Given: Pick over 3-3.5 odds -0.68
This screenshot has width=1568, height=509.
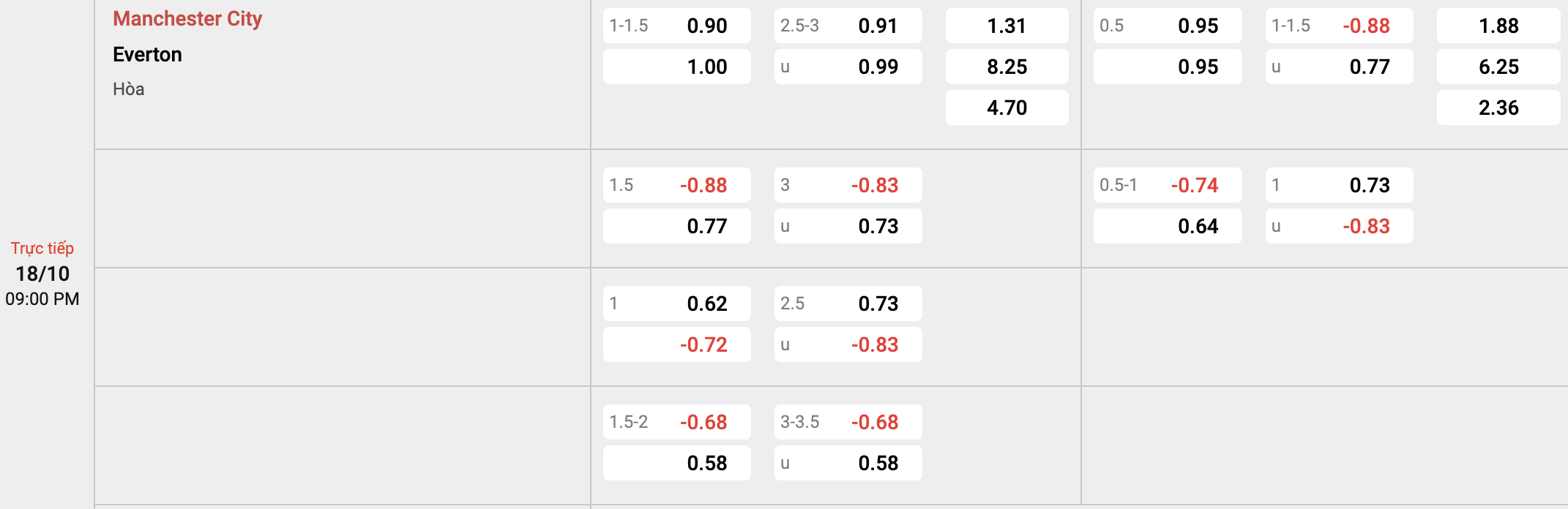Looking at the screenshot, I should tap(848, 422).
